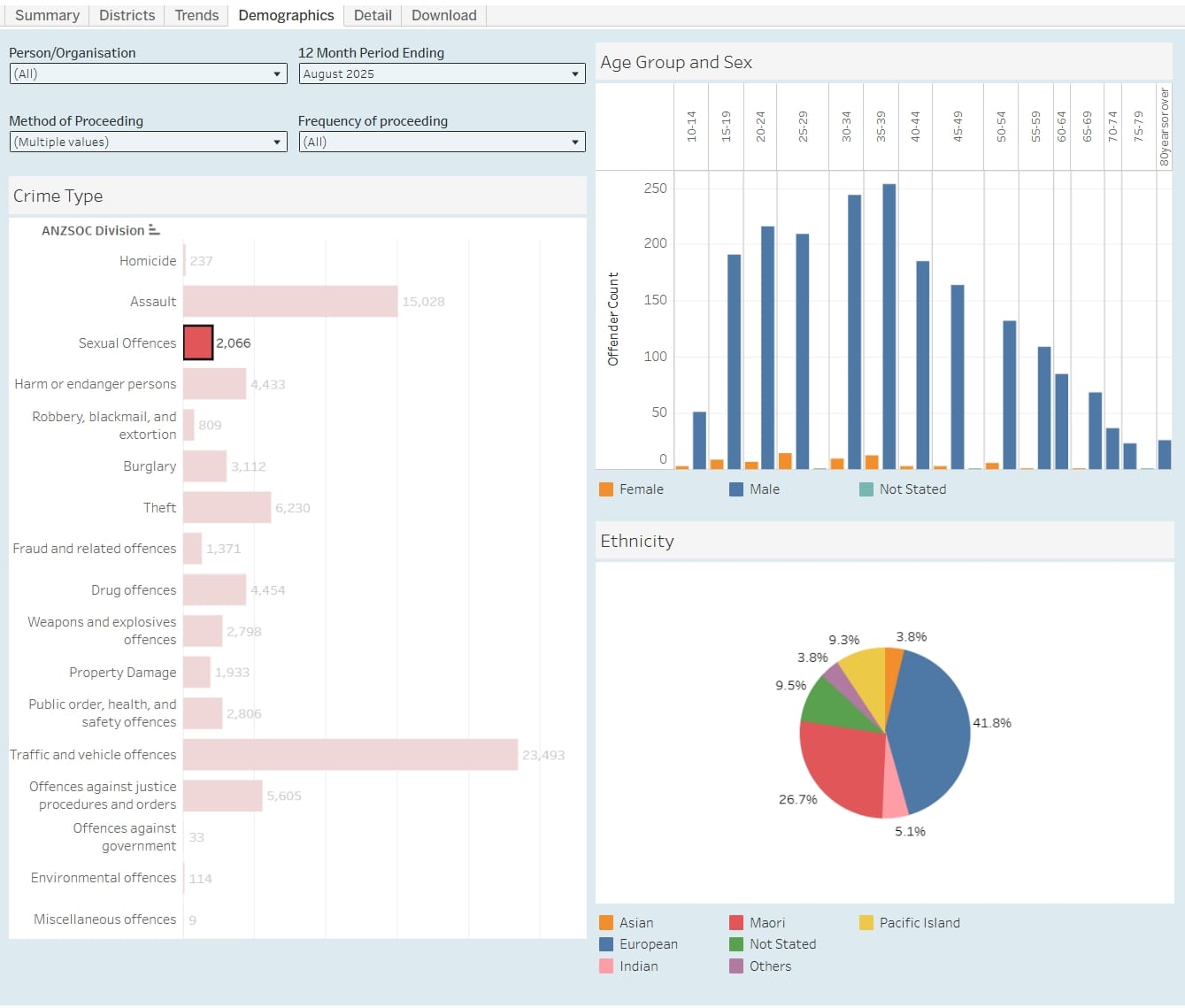Image resolution: width=1185 pixels, height=1008 pixels.
Task: Select the Not Stated sex legend swatch
Action: pyautogui.click(x=866, y=489)
